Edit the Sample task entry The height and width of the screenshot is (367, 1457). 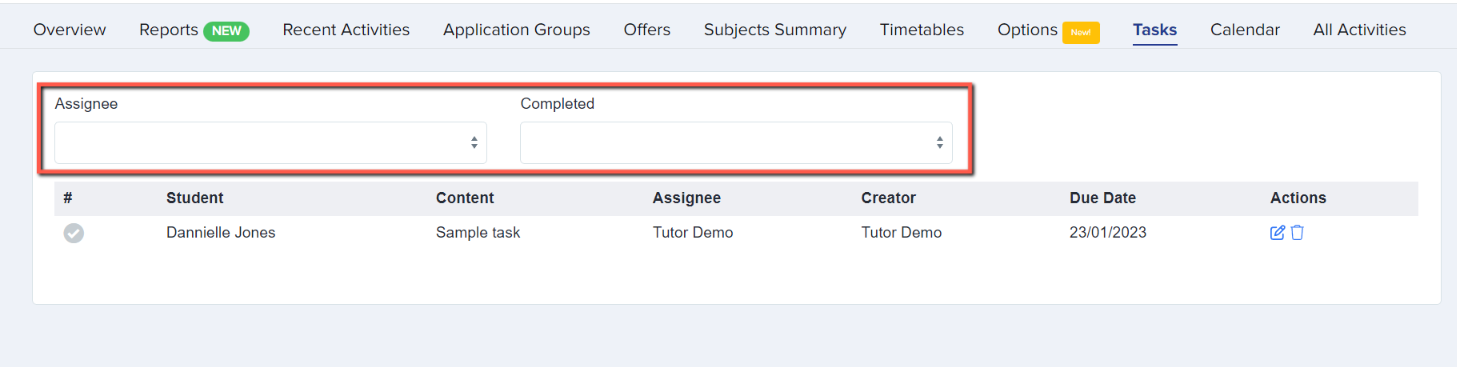[x=1277, y=233]
